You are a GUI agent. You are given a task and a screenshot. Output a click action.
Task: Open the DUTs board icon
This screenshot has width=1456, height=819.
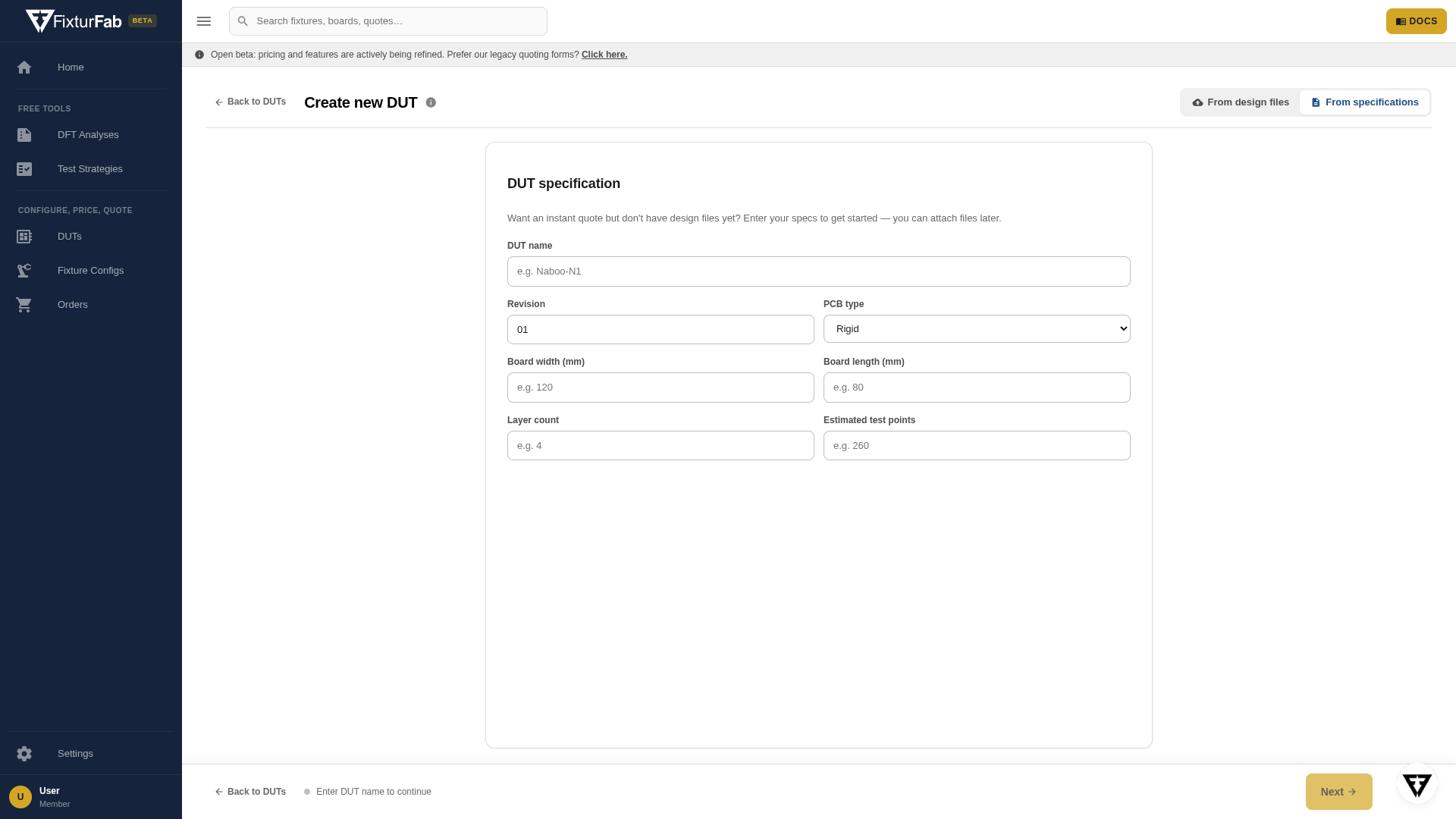tap(24, 237)
